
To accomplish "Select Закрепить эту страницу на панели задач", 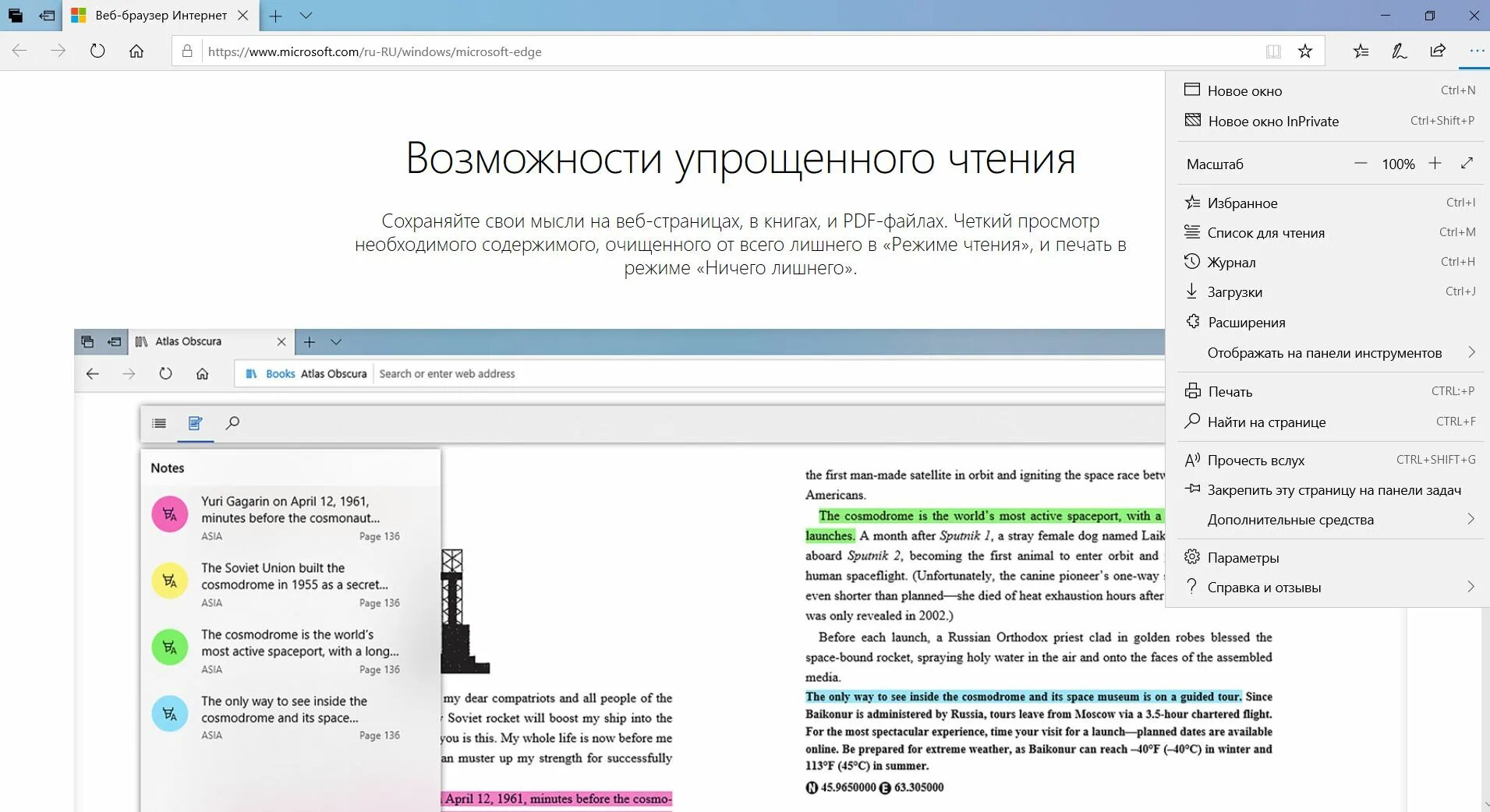I will 1329,489.
